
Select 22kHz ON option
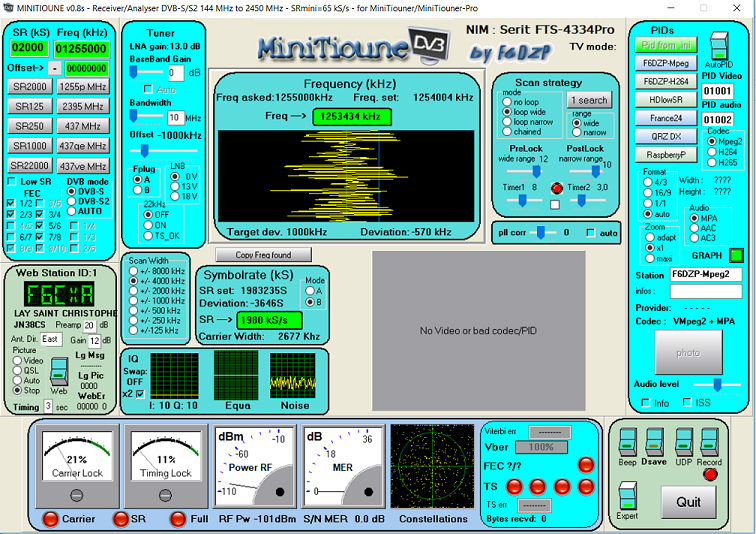click(x=148, y=225)
